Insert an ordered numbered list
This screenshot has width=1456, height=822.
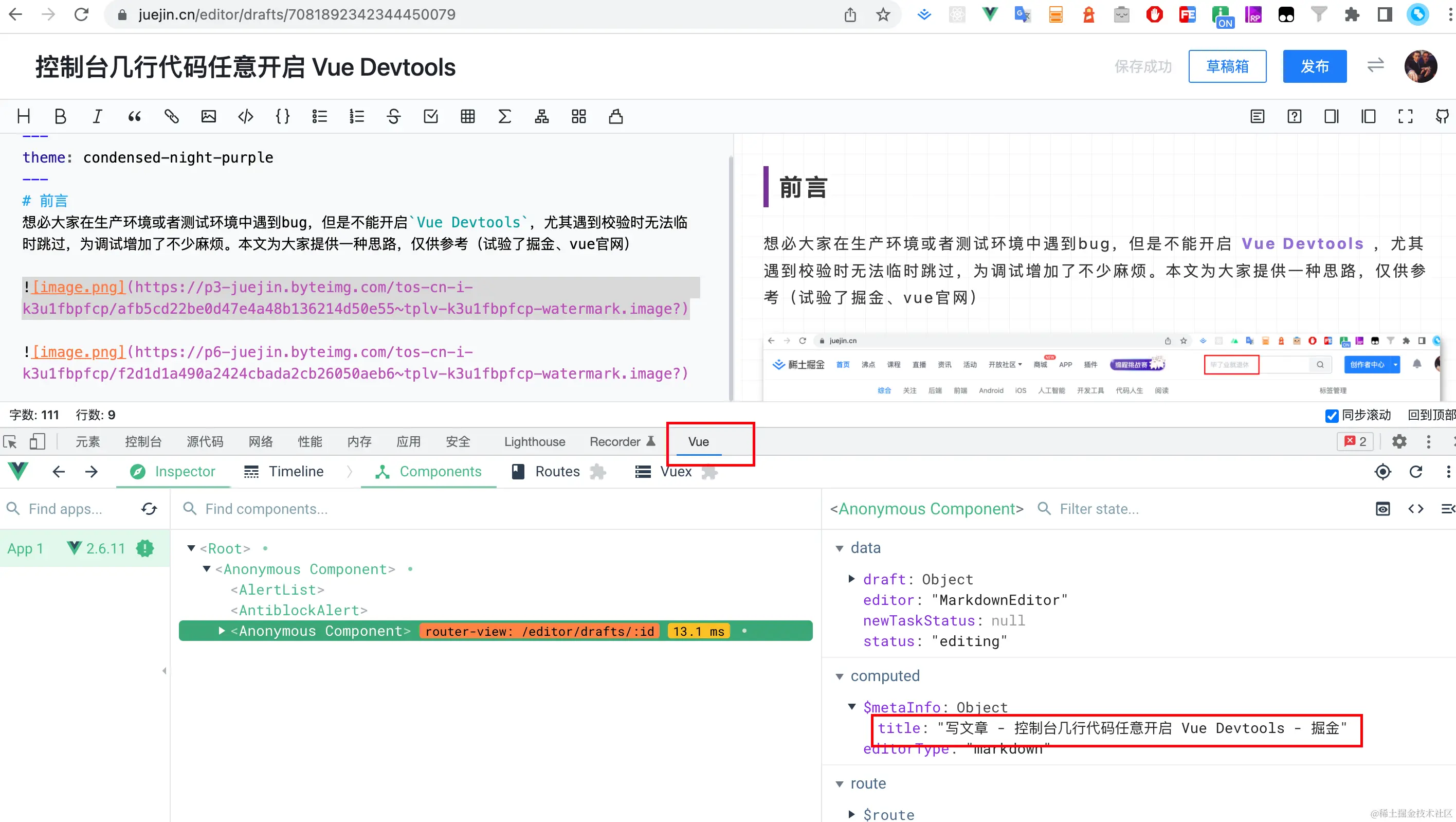pyautogui.click(x=357, y=116)
